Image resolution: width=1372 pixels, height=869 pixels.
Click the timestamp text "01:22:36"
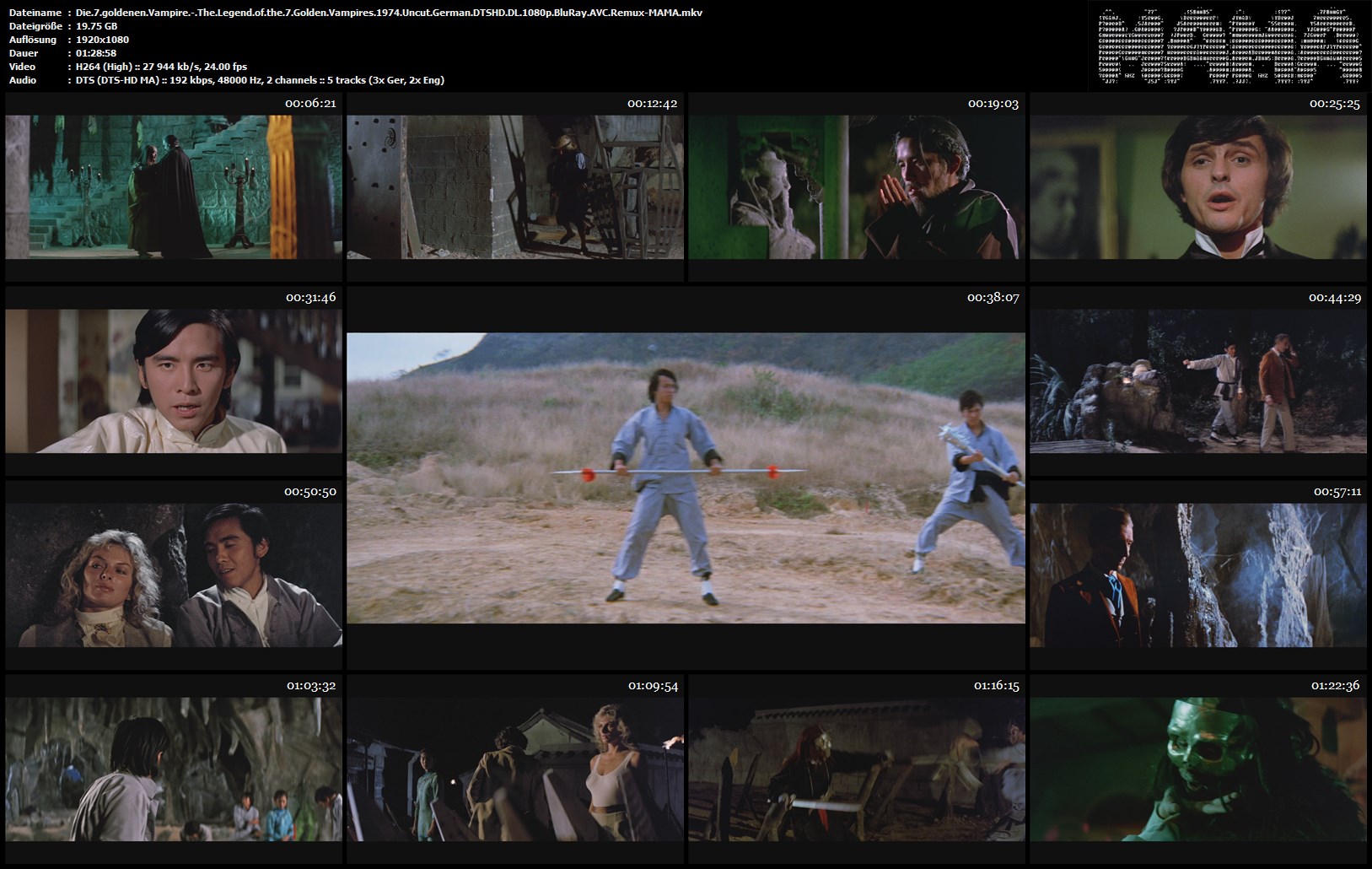point(1335,686)
